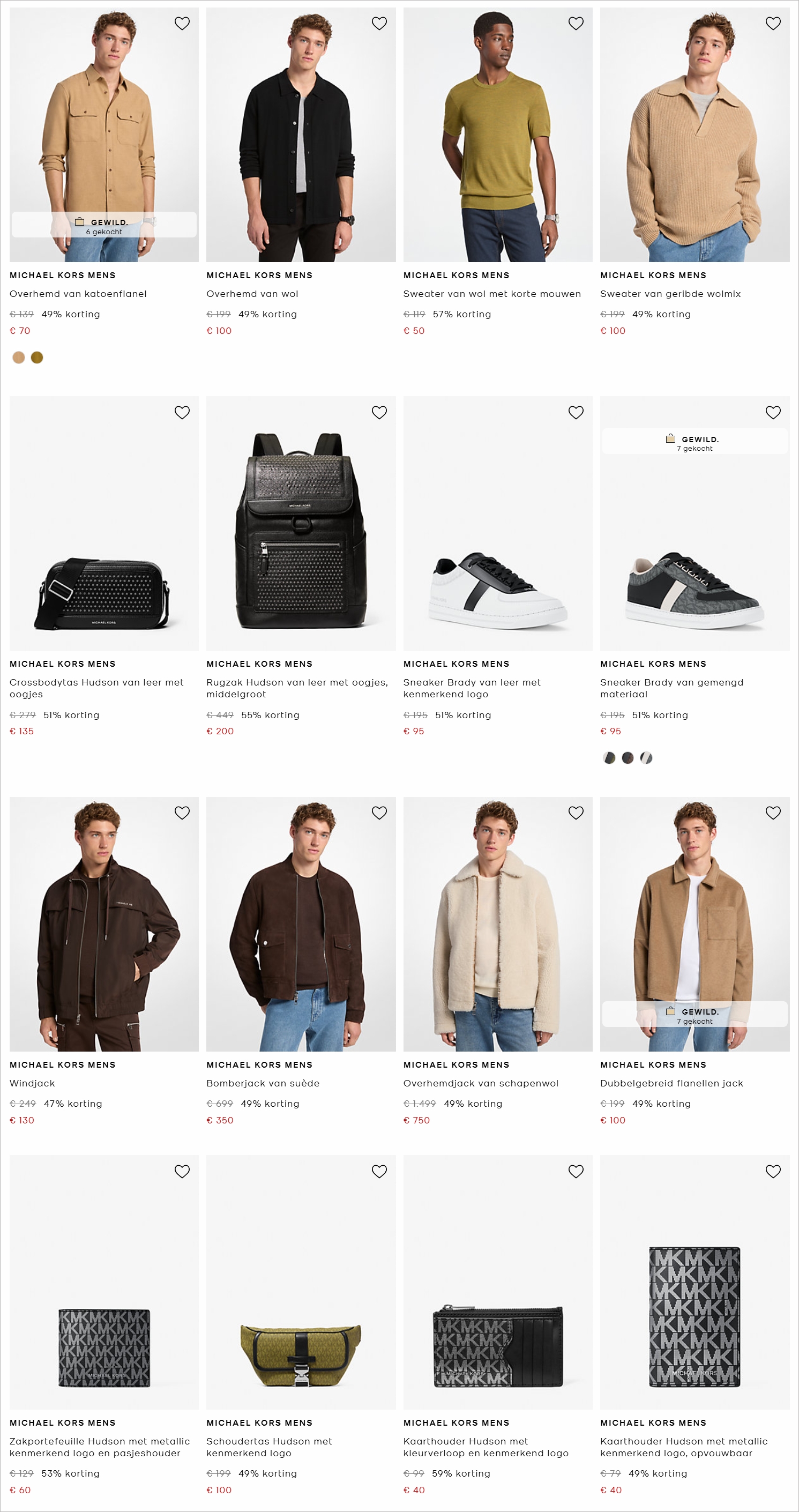Click the Sweater van wol met korte mouwen title
This screenshot has width=799, height=1512.
click(x=491, y=294)
